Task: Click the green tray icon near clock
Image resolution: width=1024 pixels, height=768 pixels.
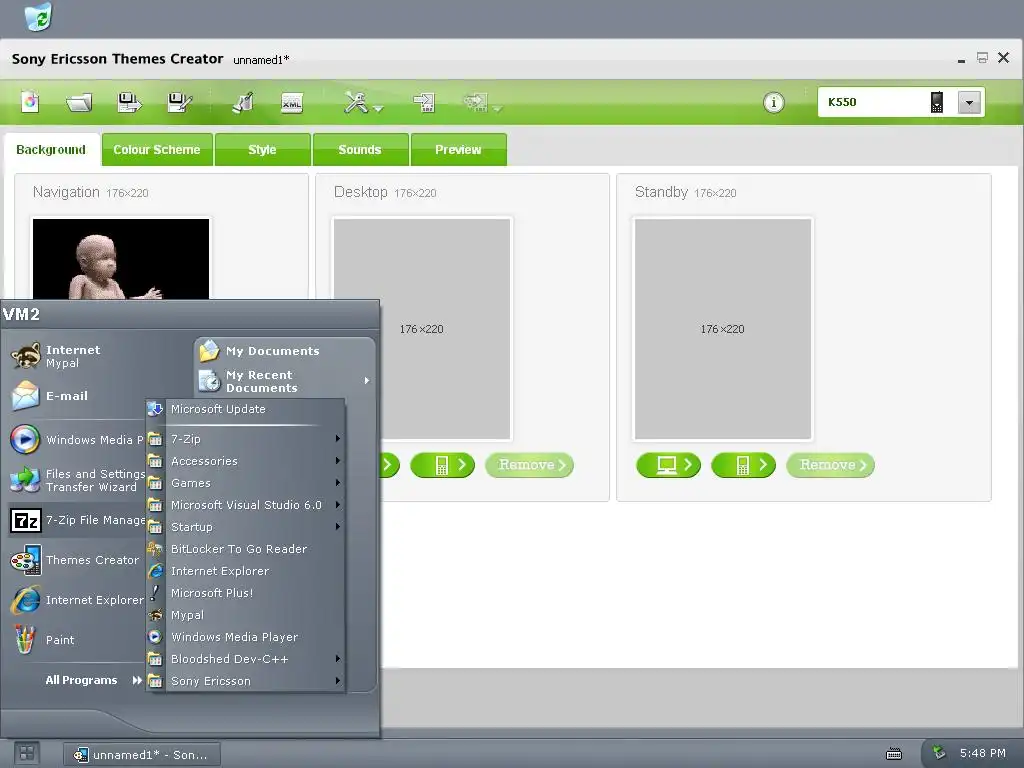Action: pos(938,753)
